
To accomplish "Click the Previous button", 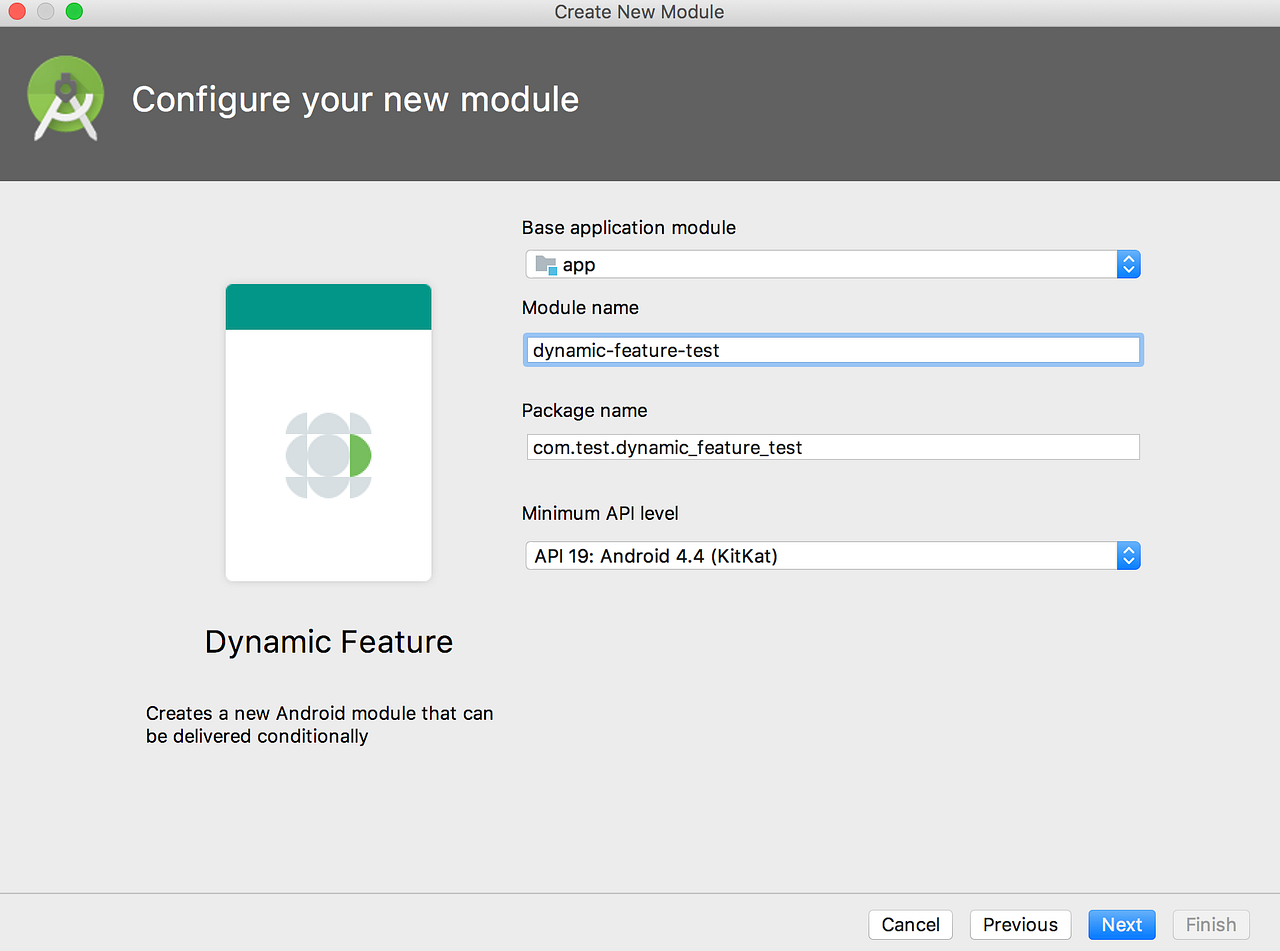I will click(1020, 924).
